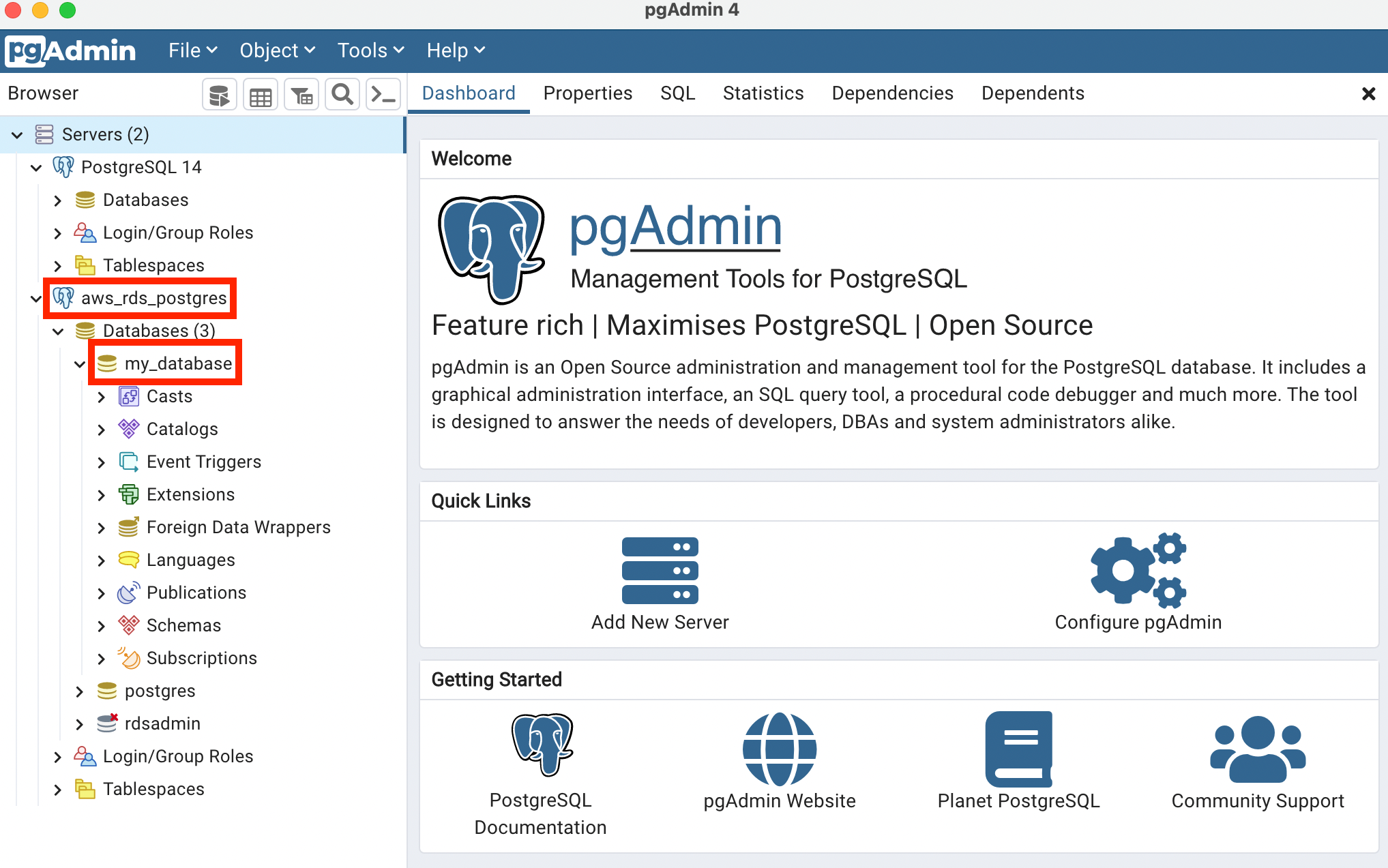Click the View Data grid icon

[261, 95]
